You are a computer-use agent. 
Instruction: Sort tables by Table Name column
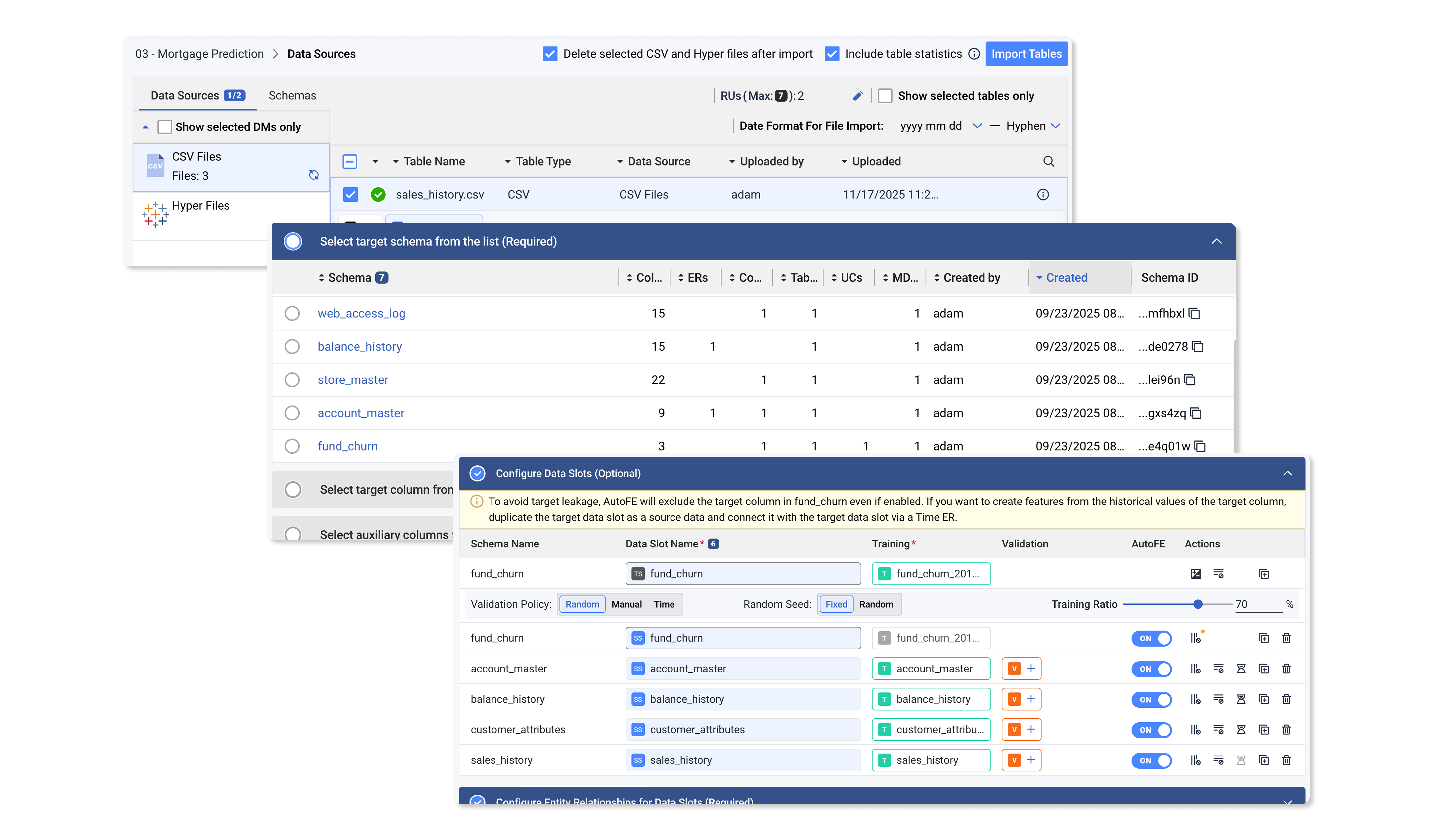click(x=429, y=162)
